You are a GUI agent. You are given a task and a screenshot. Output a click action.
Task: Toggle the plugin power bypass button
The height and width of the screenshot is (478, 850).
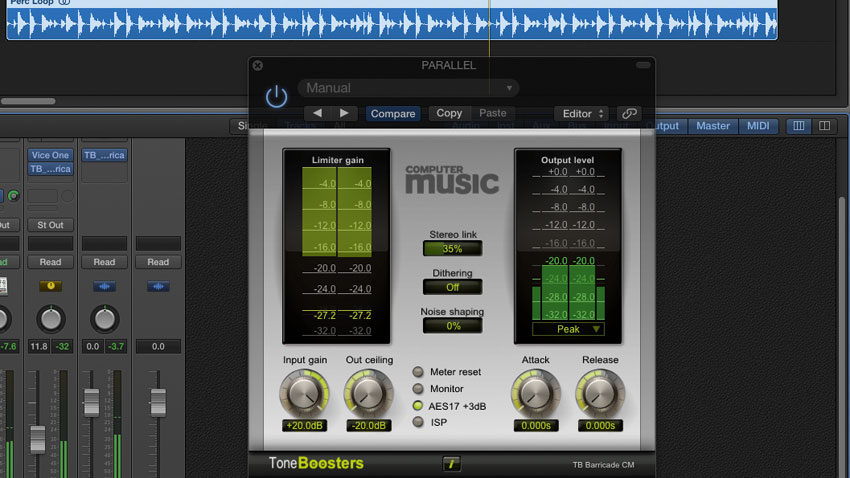pos(276,96)
